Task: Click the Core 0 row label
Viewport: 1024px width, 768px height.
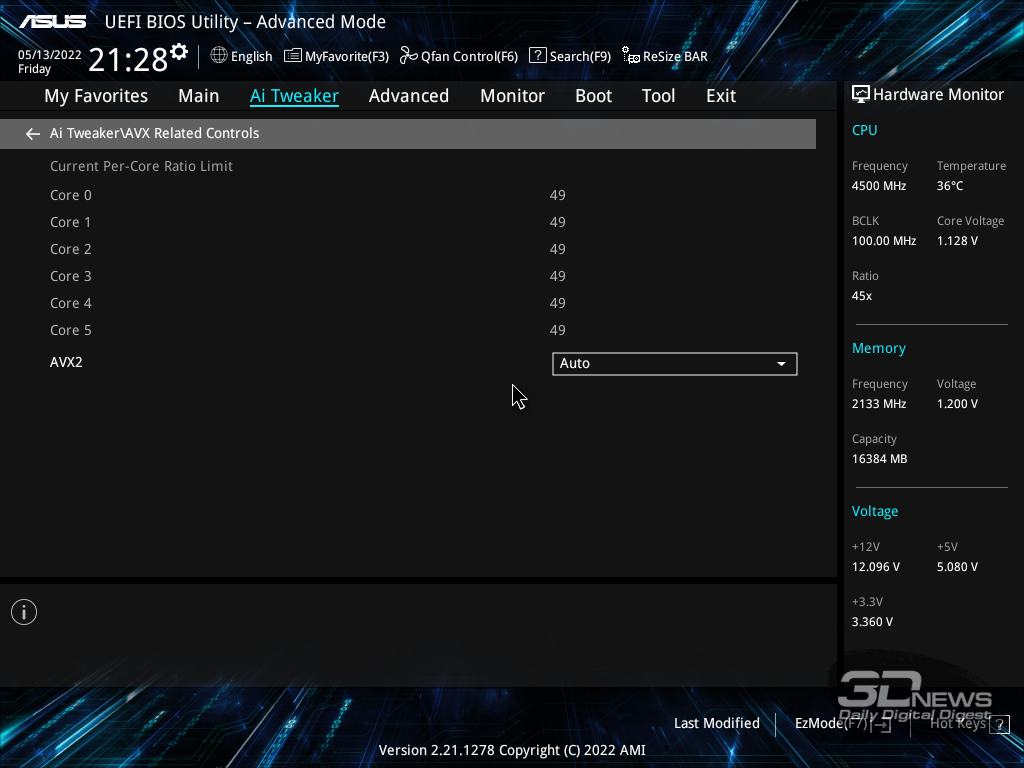Action: pos(71,195)
